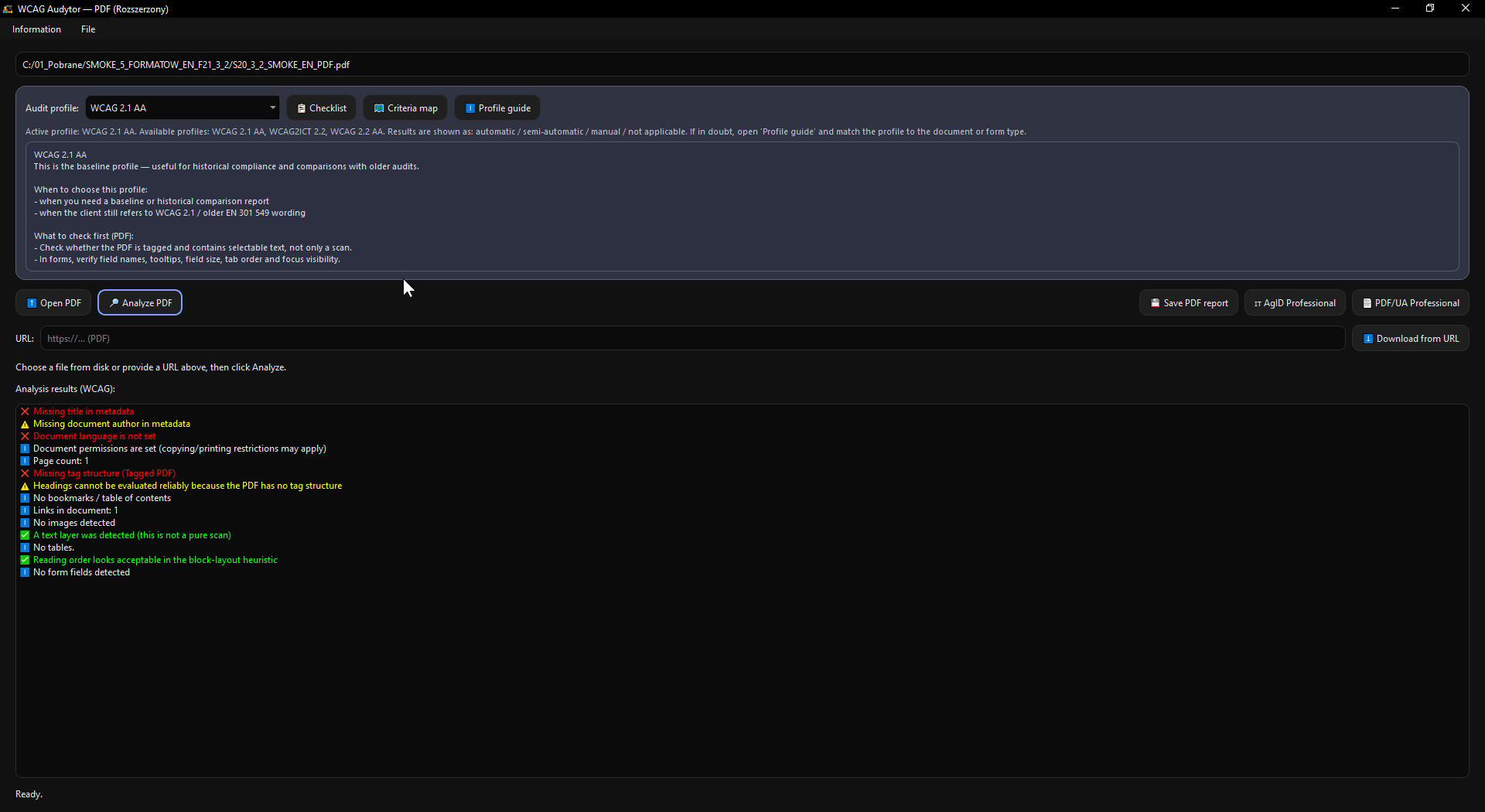Click info icon beside Links in document: 1

coord(25,510)
